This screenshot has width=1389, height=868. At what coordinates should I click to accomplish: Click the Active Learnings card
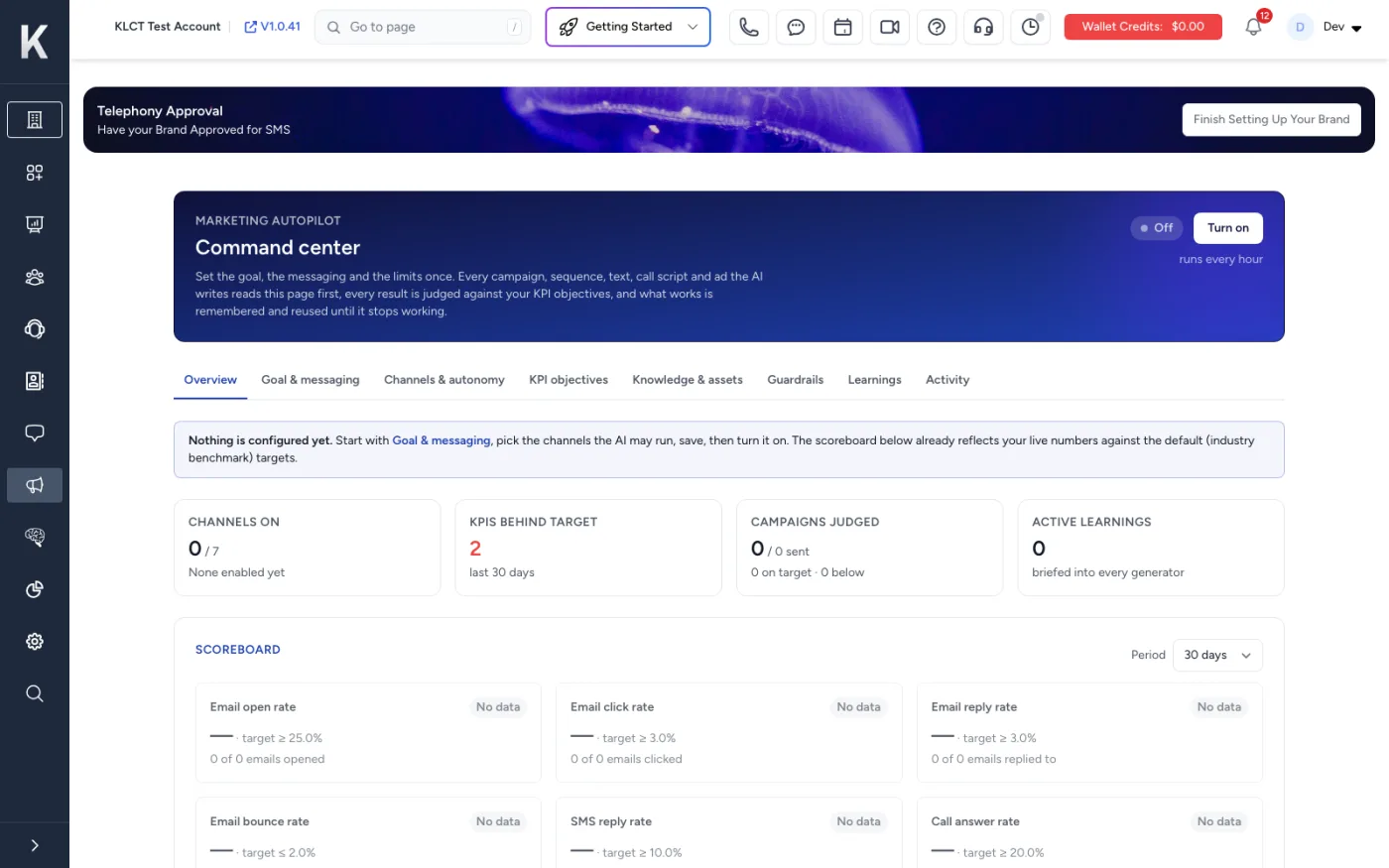[1151, 548]
